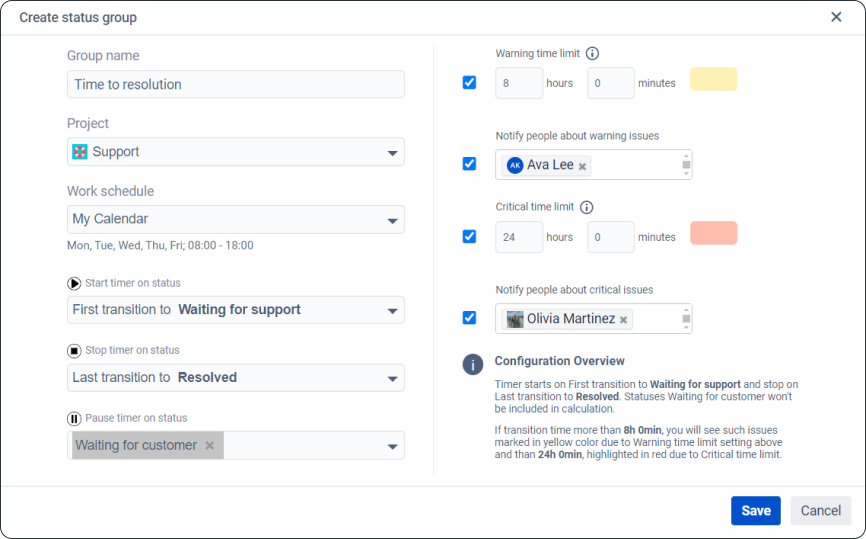
Task: Click the Critical time limit info icon
Action: pos(587,207)
